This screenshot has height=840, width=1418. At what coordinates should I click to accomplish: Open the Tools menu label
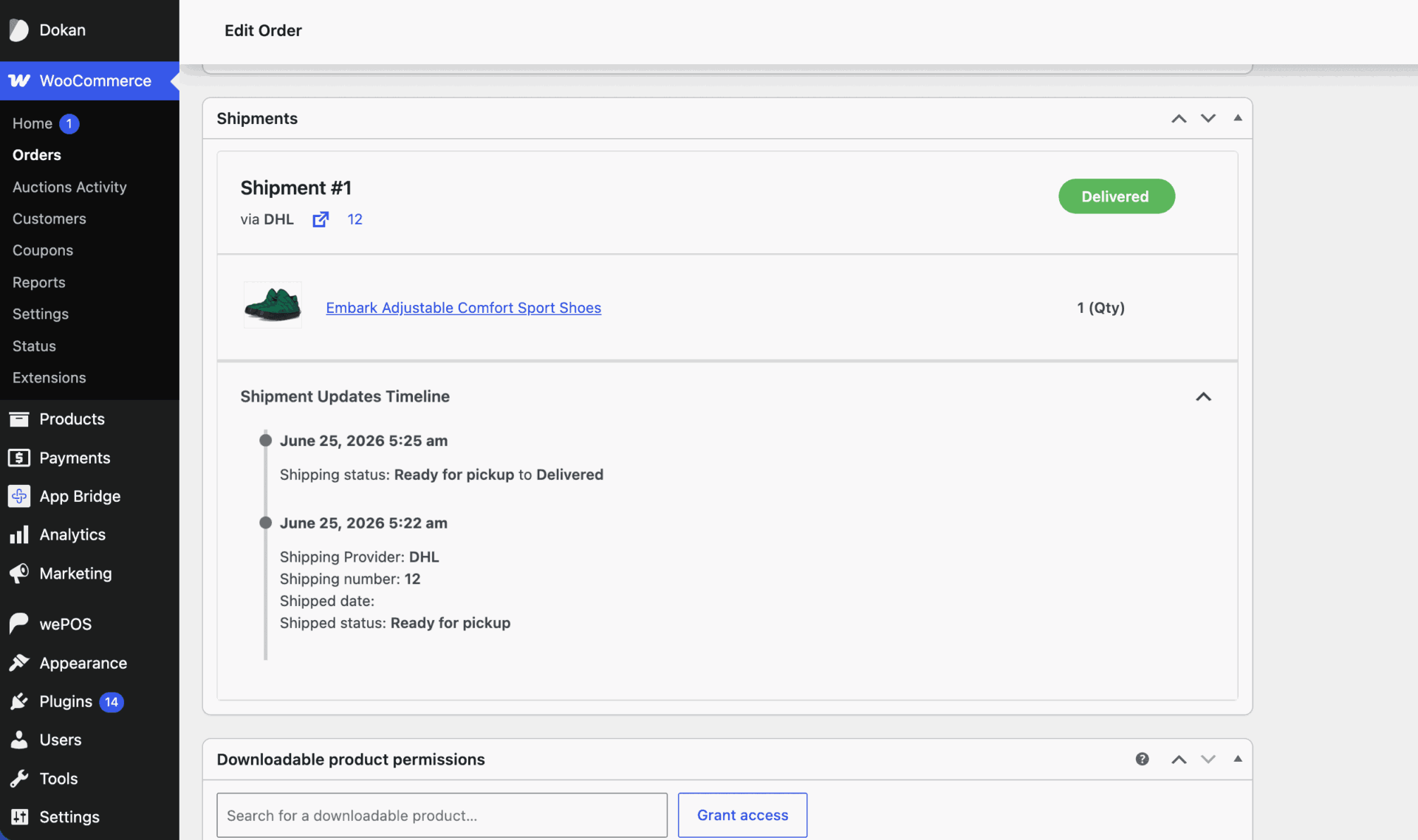[x=59, y=778]
